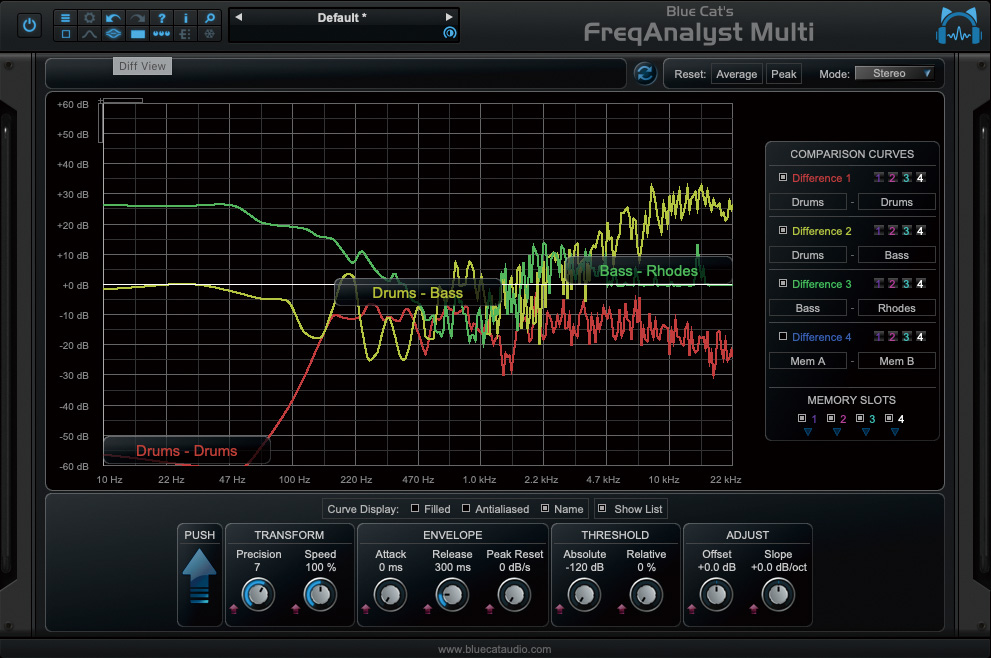Image resolution: width=991 pixels, height=658 pixels.
Task: Toggle the Antialiased checkbox
Action: tap(466, 508)
